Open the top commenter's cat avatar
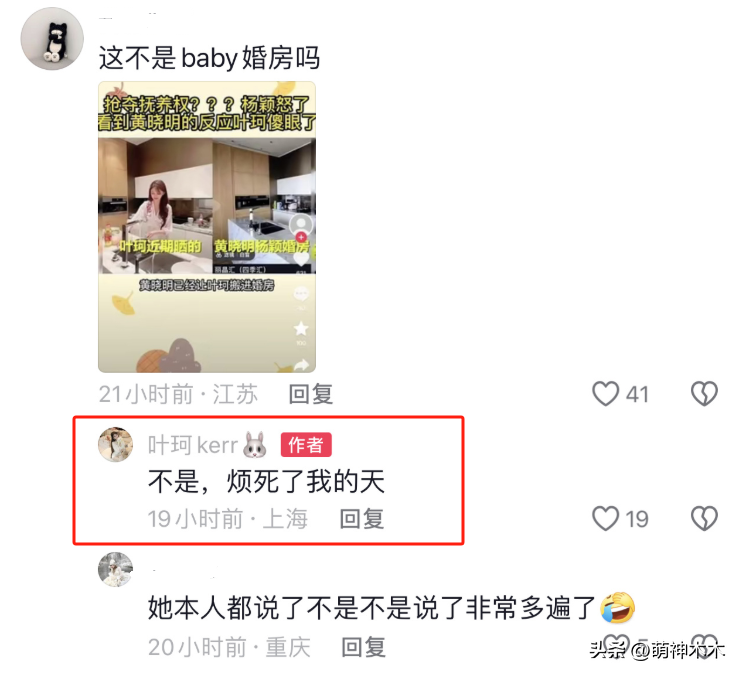The width and height of the screenshot is (742, 676). pyautogui.click(x=52, y=39)
